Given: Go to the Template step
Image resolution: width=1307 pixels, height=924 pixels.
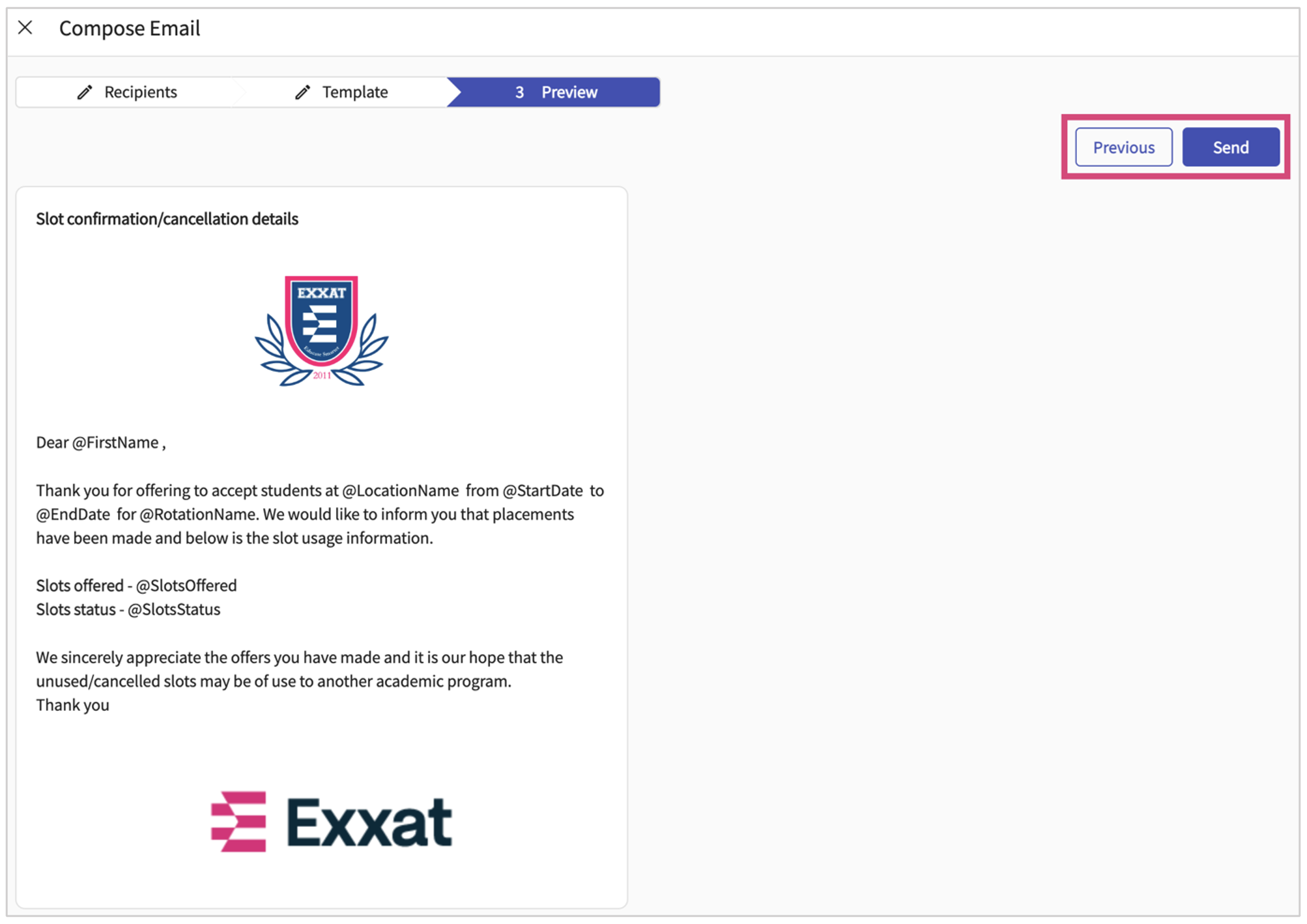Looking at the screenshot, I should point(341,92).
